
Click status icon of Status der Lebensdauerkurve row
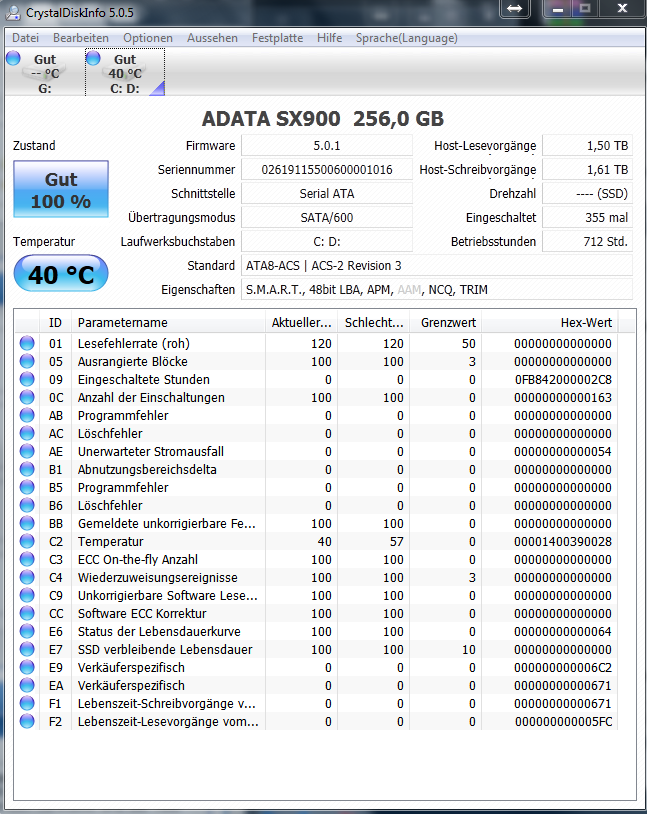point(27,631)
